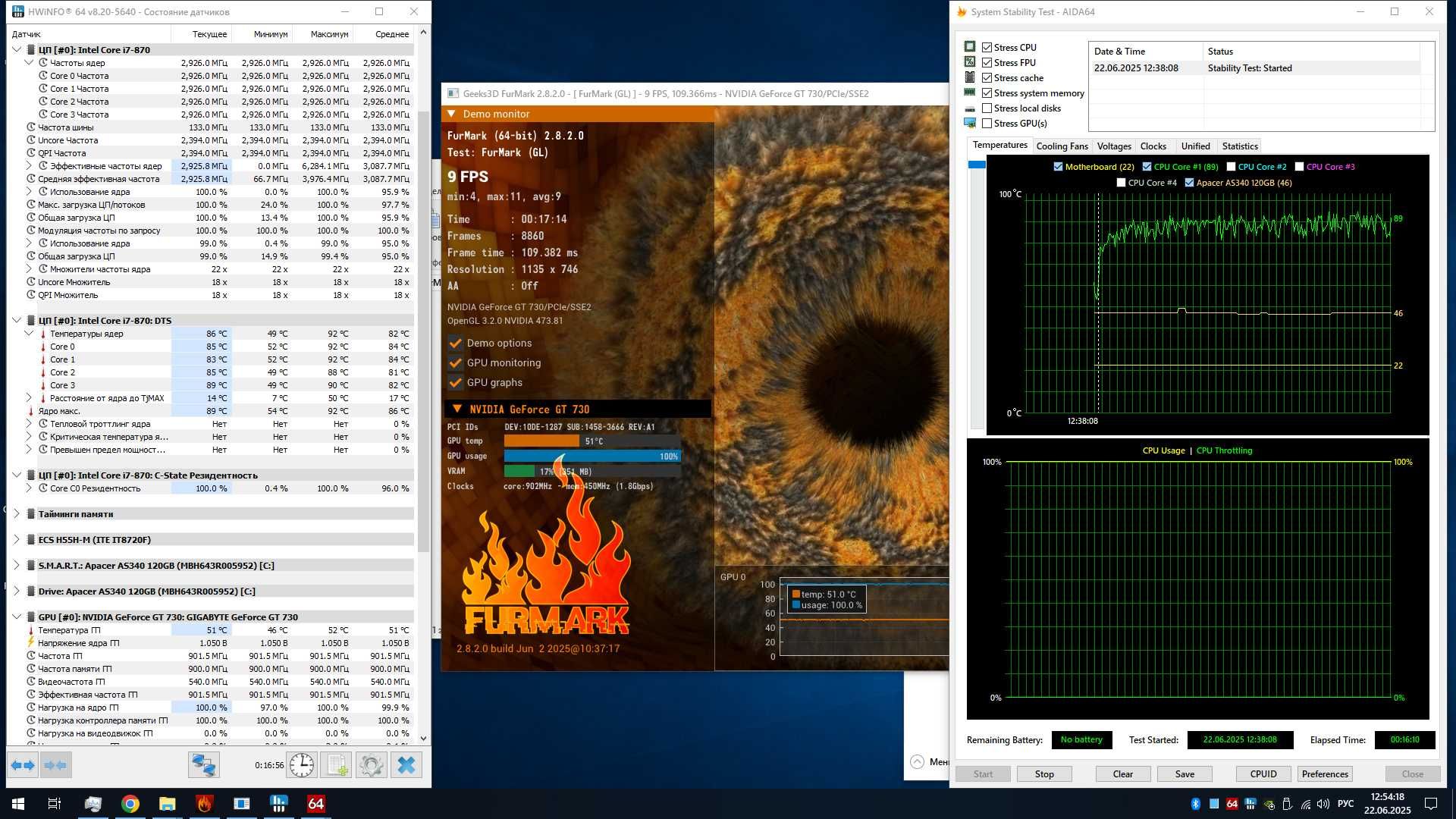Open File Explorer taskbar icon
Screen dimensions: 1456x819
coord(168,804)
